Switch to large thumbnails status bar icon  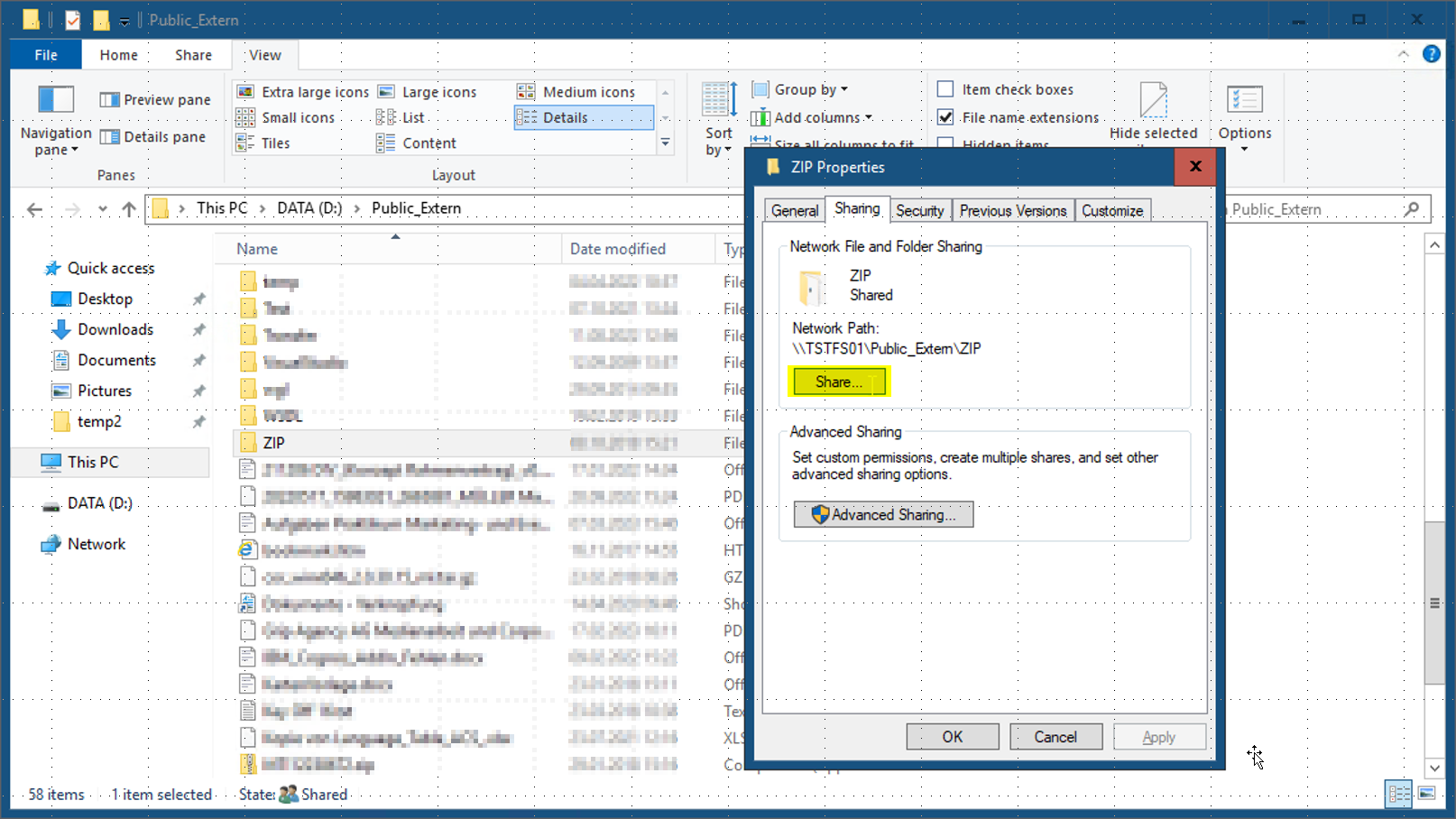pos(1426,794)
